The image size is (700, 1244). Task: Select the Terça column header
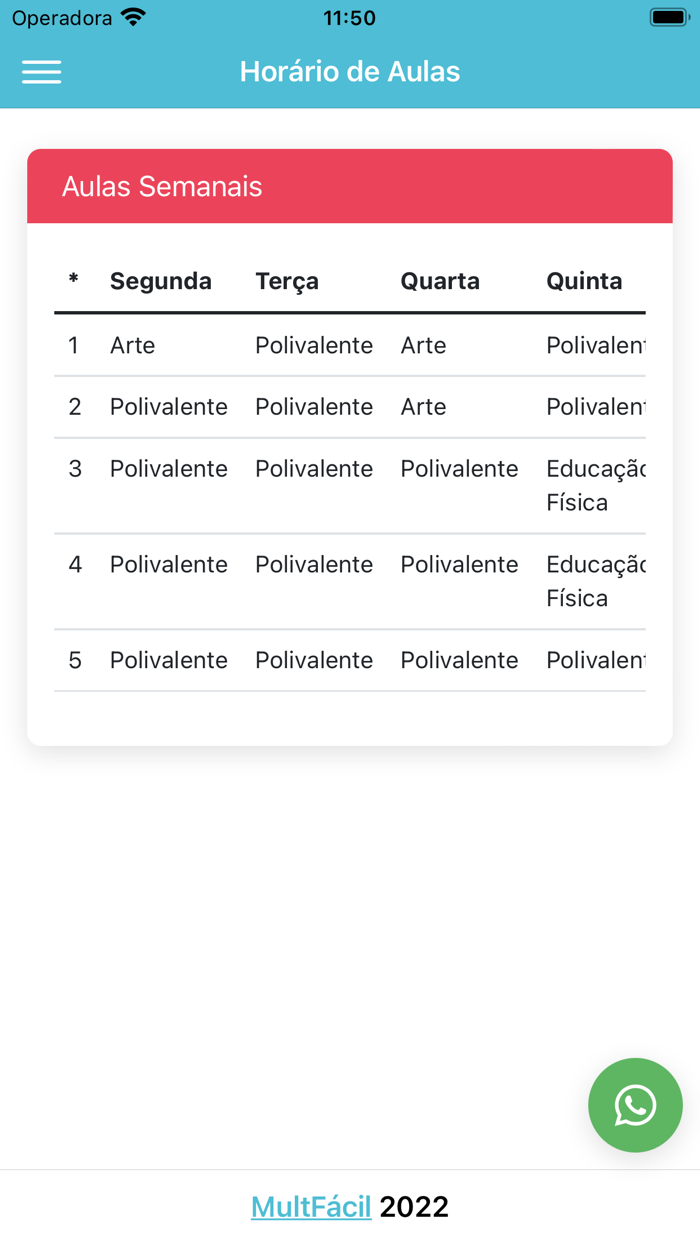tap(286, 281)
